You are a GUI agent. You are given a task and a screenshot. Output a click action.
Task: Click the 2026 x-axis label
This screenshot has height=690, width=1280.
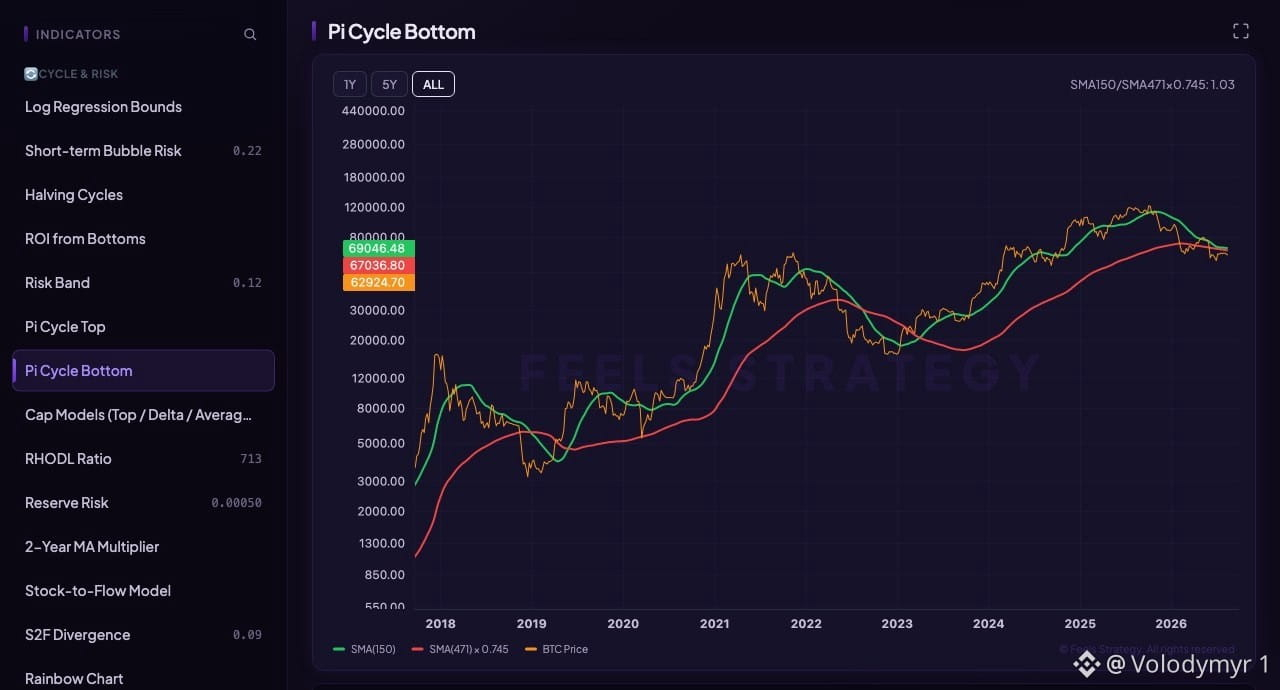(1171, 624)
